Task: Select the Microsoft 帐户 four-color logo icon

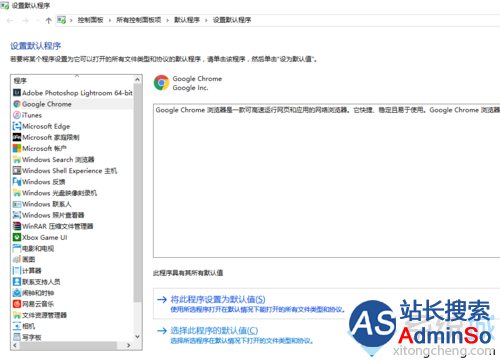Action: pos(17,148)
